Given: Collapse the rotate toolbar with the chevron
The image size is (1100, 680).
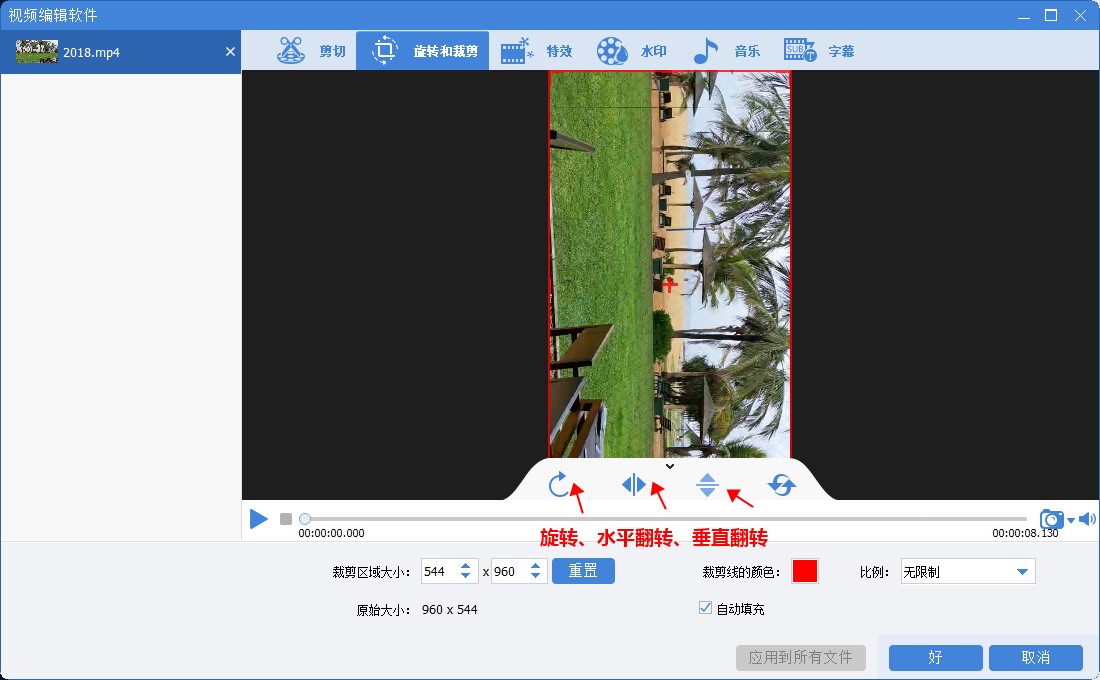Looking at the screenshot, I should click(670, 466).
